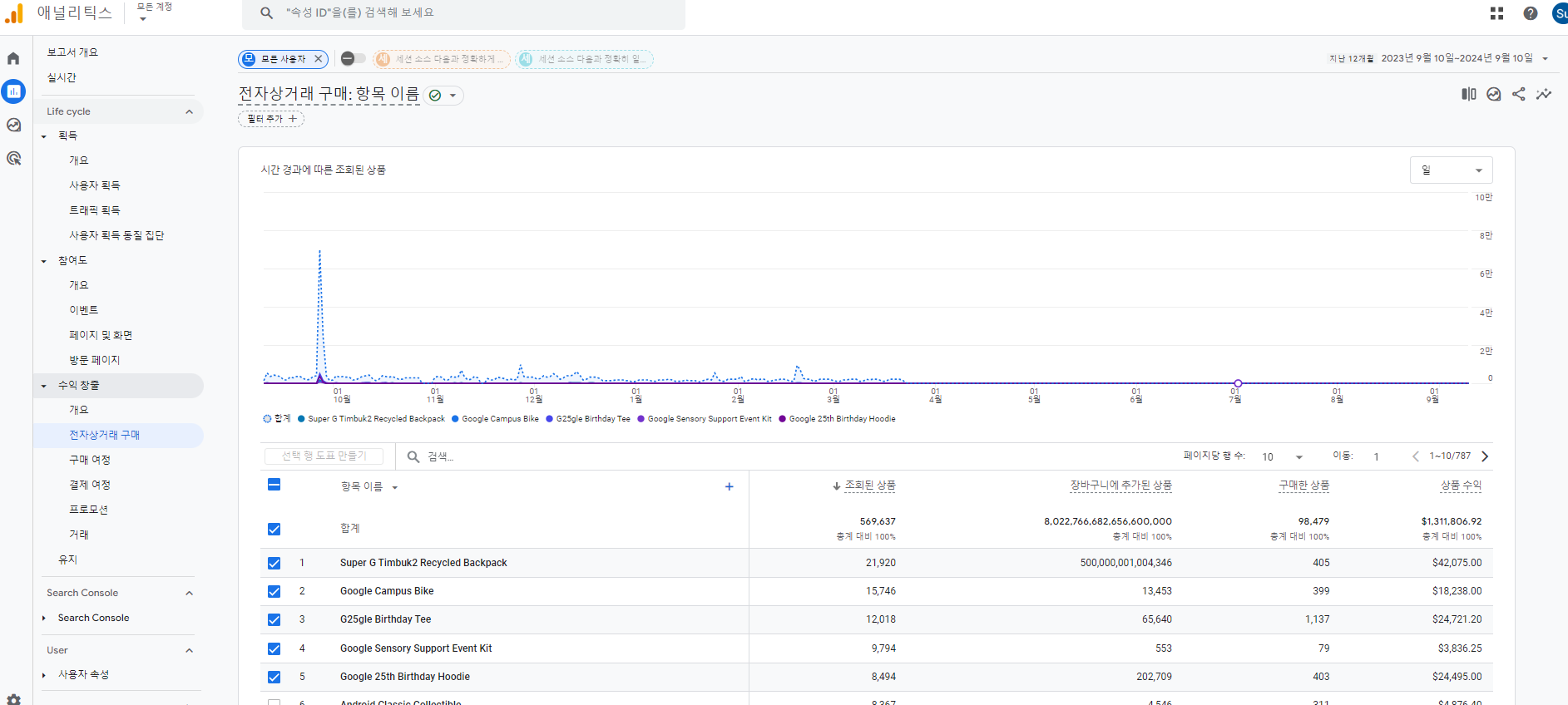Screen dimensions: 1568x705
Task: Click the sort arrow beside 조회된 상품
Action: (837, 486)
